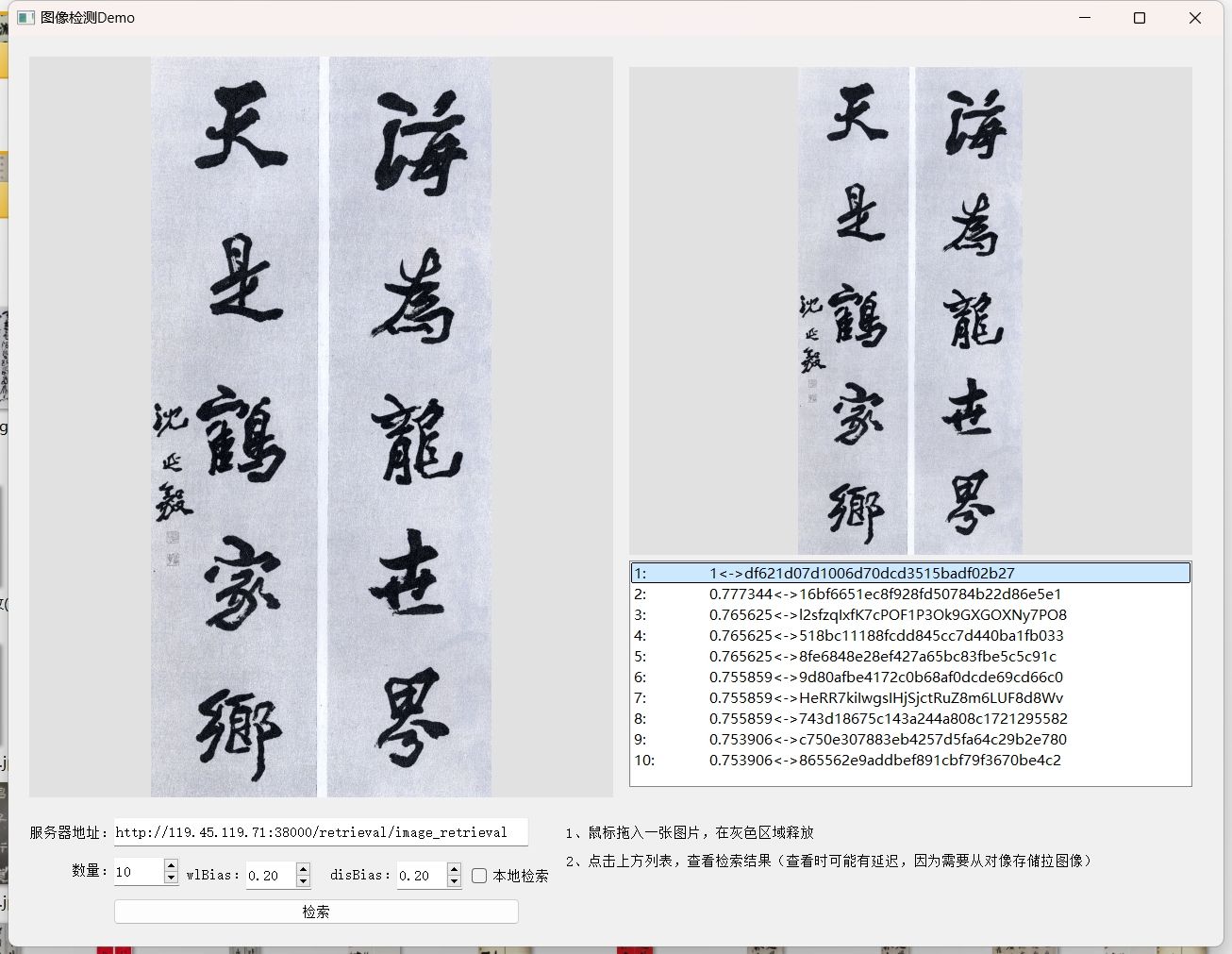Decrease disBias with the down arrow
The image size is (1232, 954).
coord(454,881)
